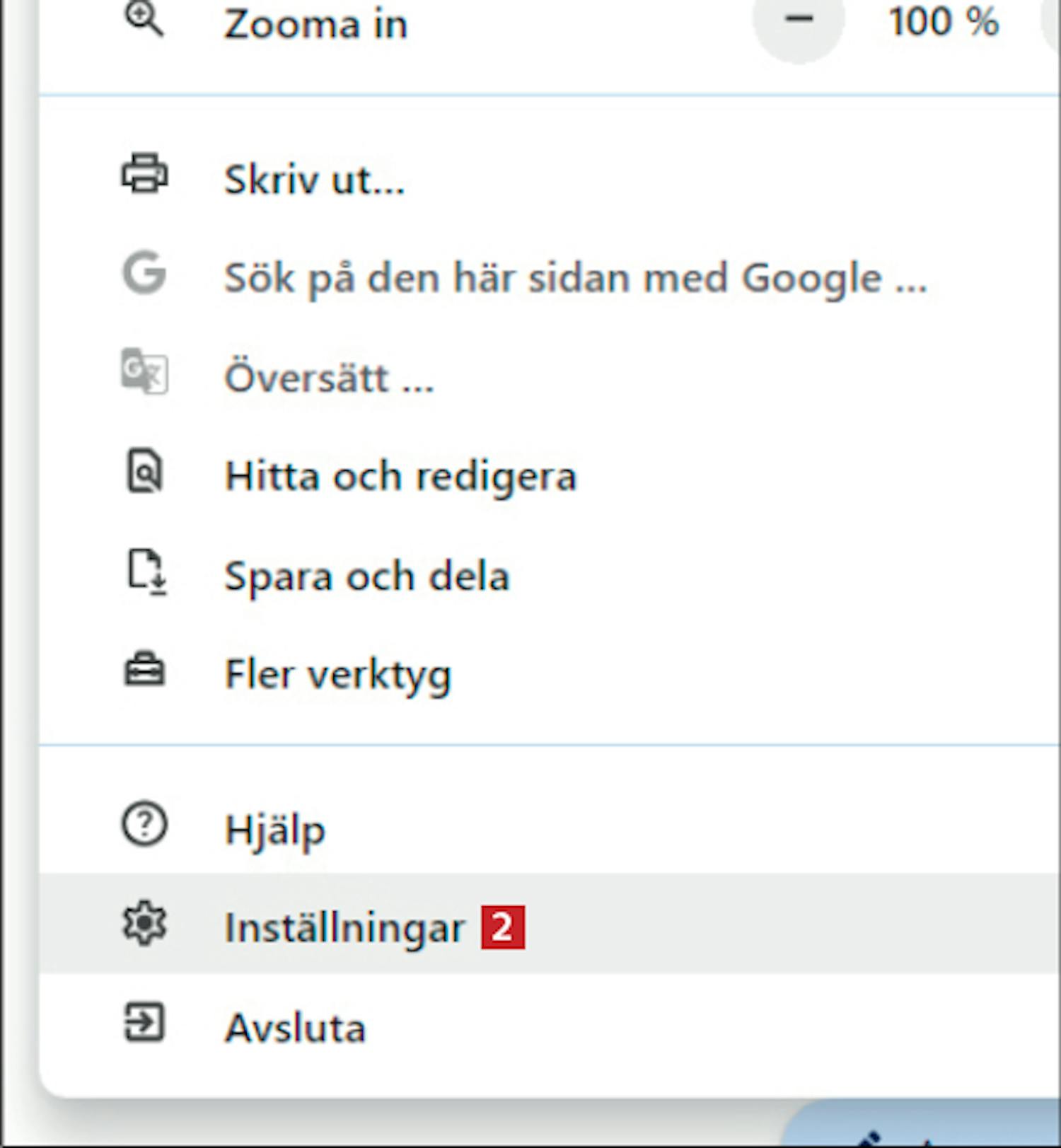The image size is (1061, 1148).
Task: Click the printer icon
Action: (144, 173)
